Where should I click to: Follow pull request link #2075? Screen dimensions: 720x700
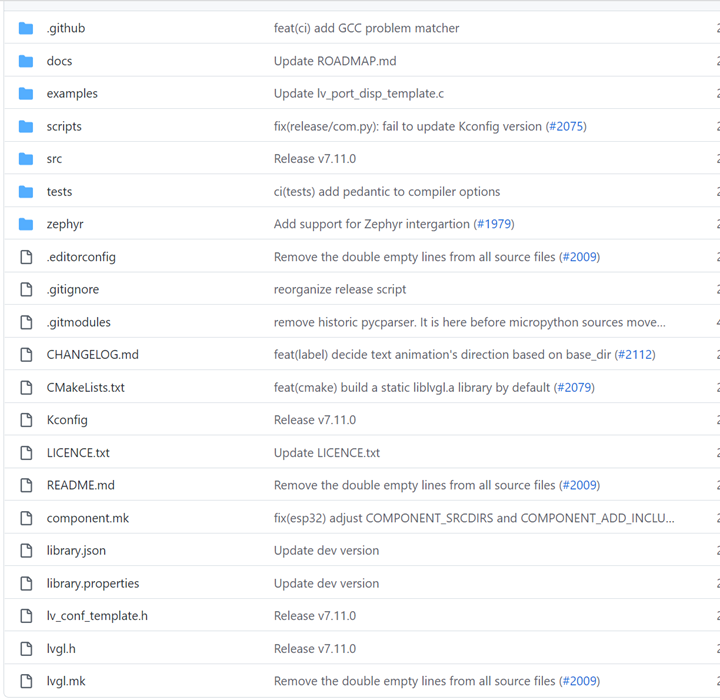566,126
